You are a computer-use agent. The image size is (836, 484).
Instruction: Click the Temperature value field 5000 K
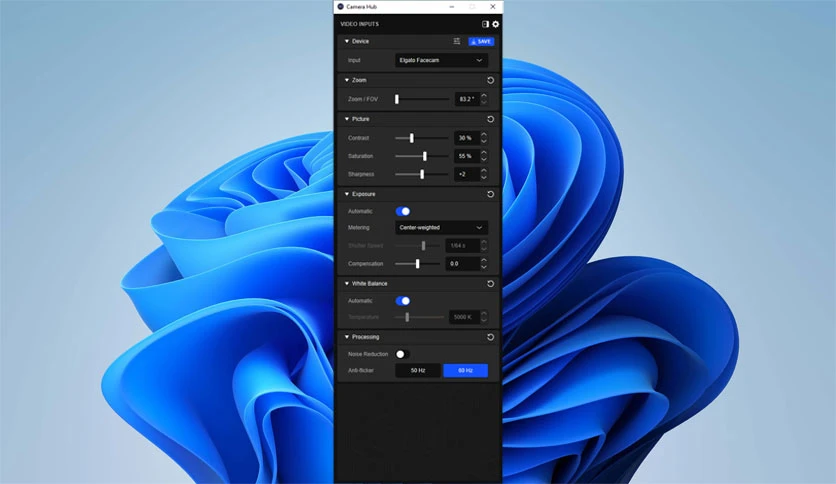click(464, 317)
